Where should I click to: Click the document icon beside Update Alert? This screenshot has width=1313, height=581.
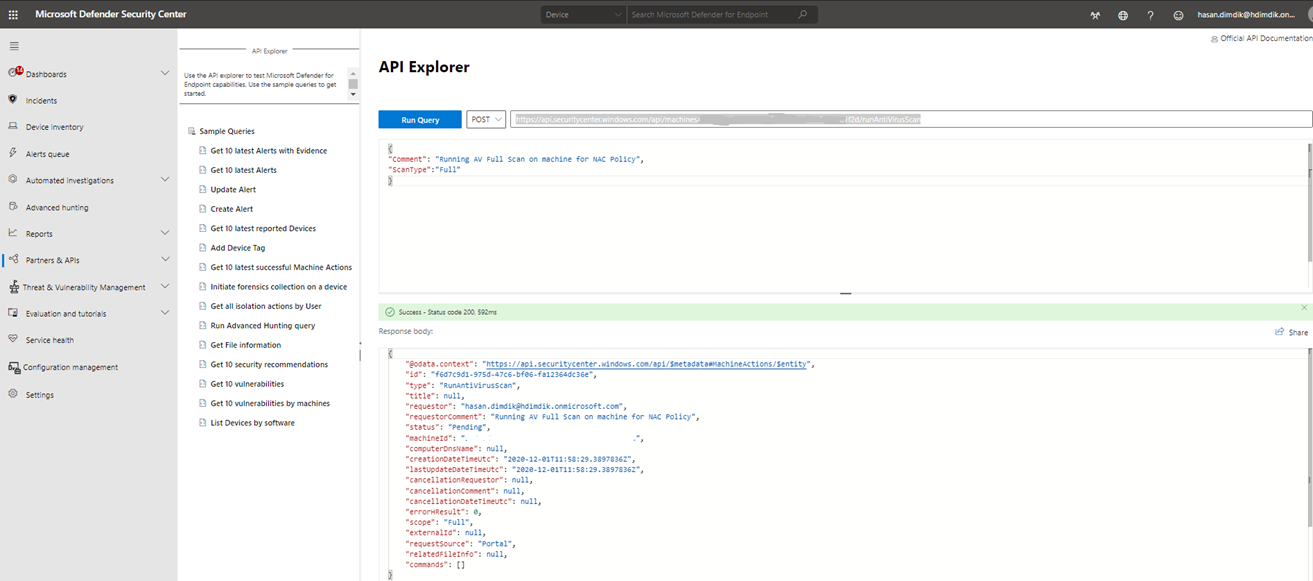tap(203, 190)
